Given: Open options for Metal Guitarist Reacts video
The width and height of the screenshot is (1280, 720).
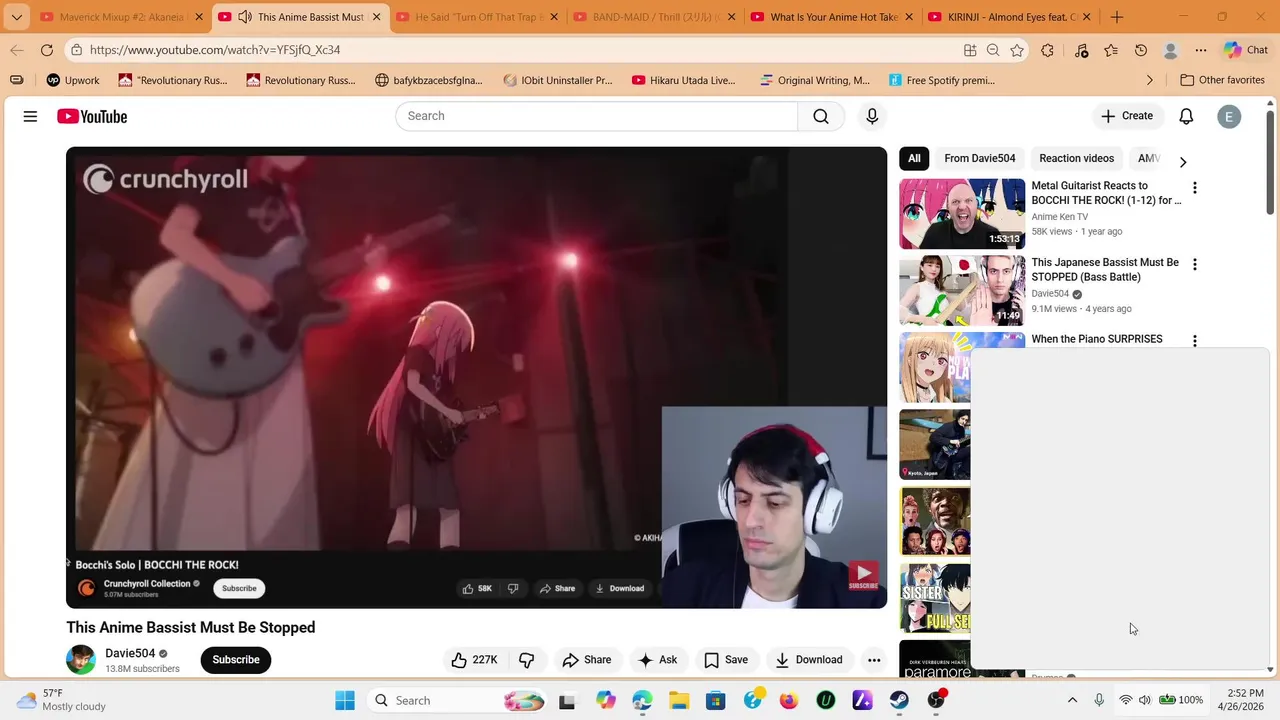Looking at the screenshot, I should point(1194,188).
